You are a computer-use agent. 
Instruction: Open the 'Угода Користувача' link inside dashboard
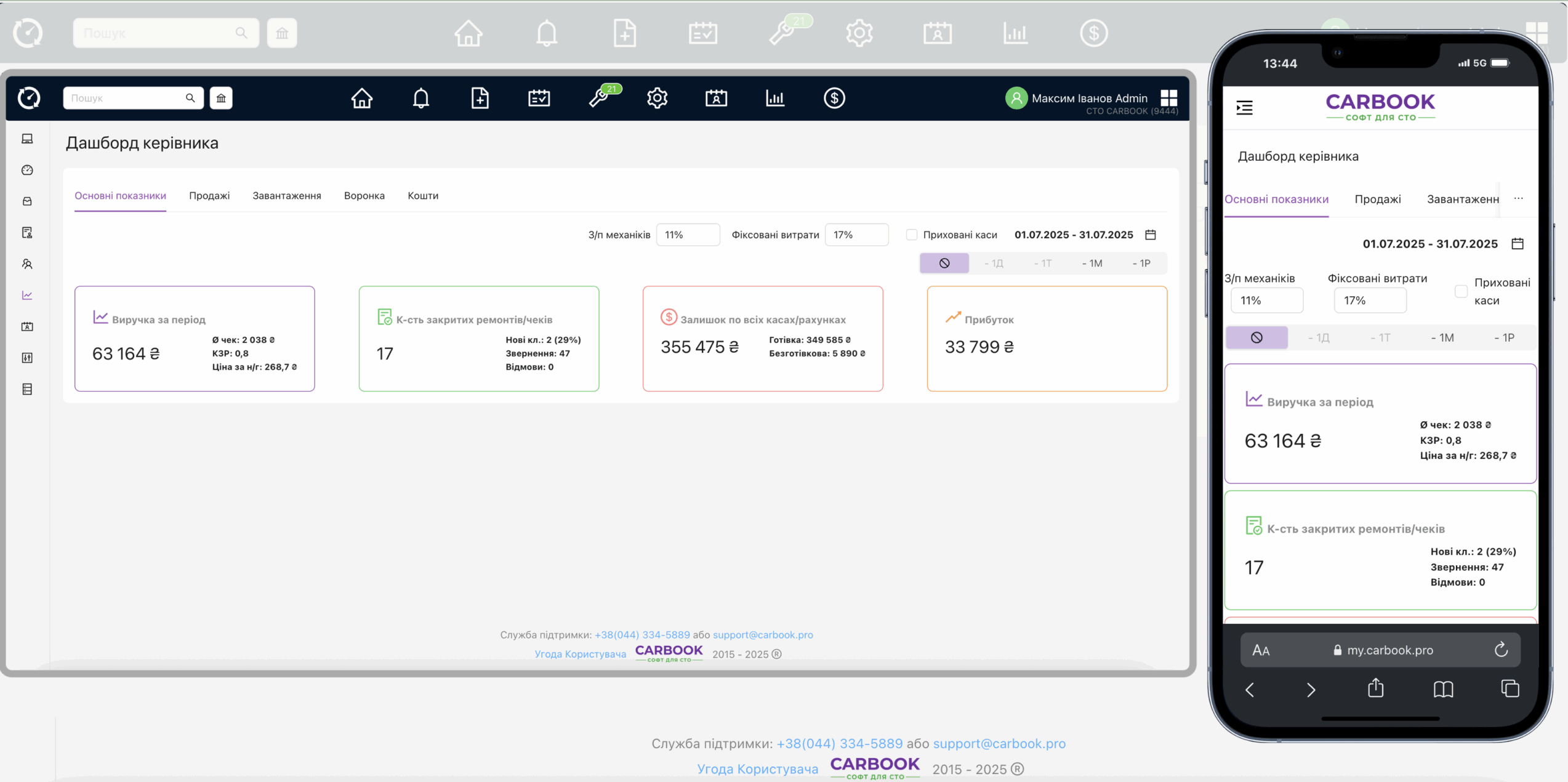(x=579, y=654)
